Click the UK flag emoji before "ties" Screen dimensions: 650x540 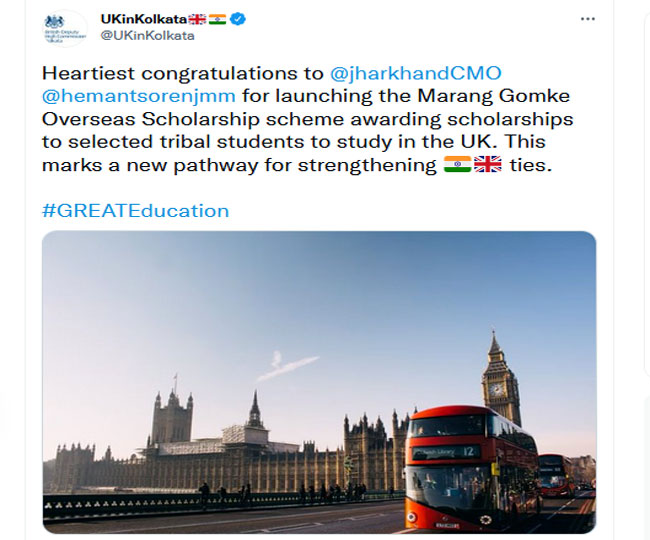click(x=487, y=165)
